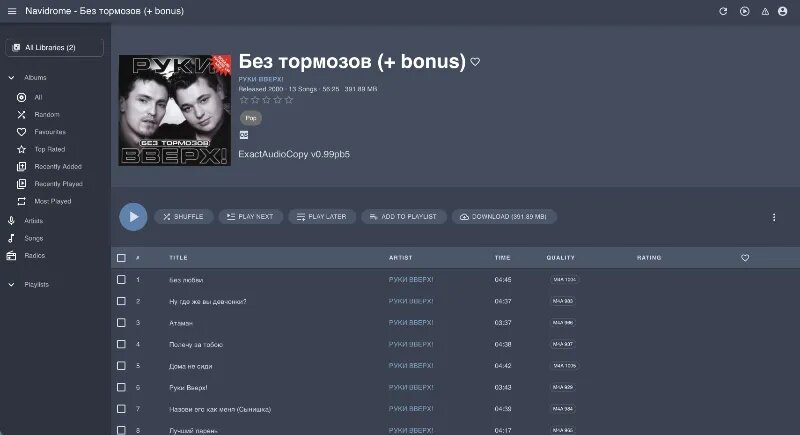Viewport: 800px width, 435px height.
Task: Click the ADD TO PLAYLIST button
Action: click(404, 217)
